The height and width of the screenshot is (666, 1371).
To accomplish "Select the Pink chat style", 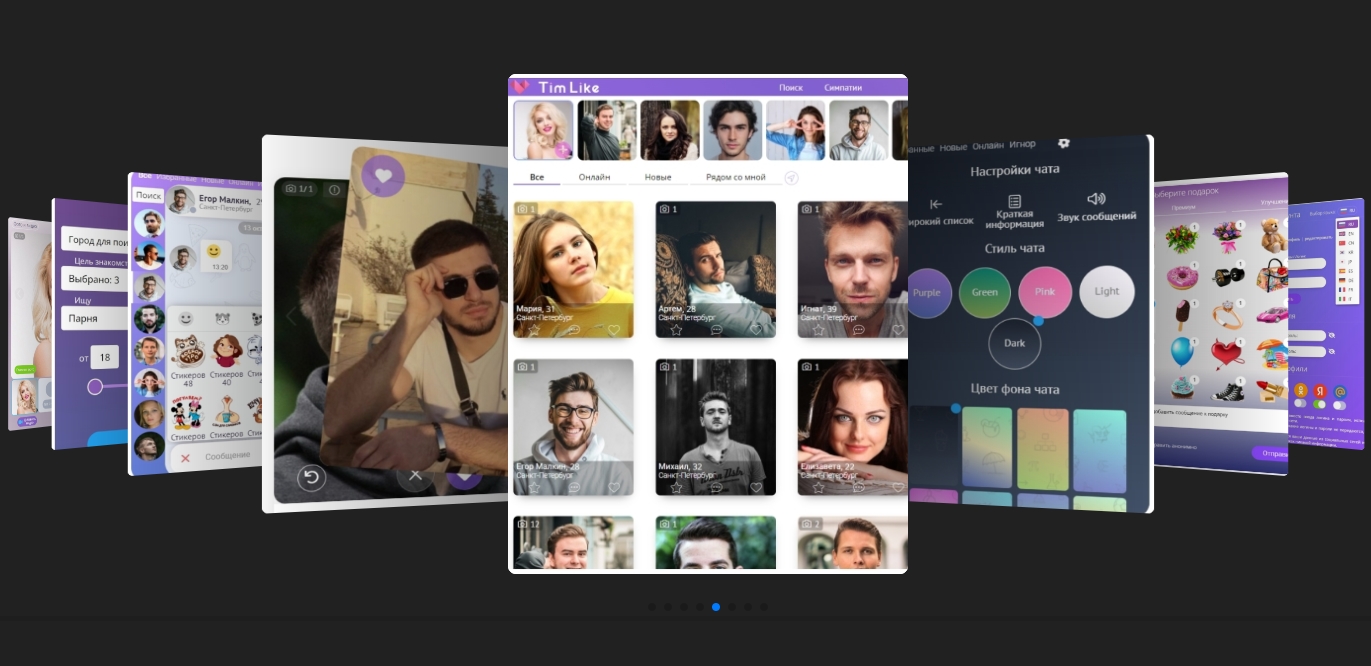I will pos(1045,292).
